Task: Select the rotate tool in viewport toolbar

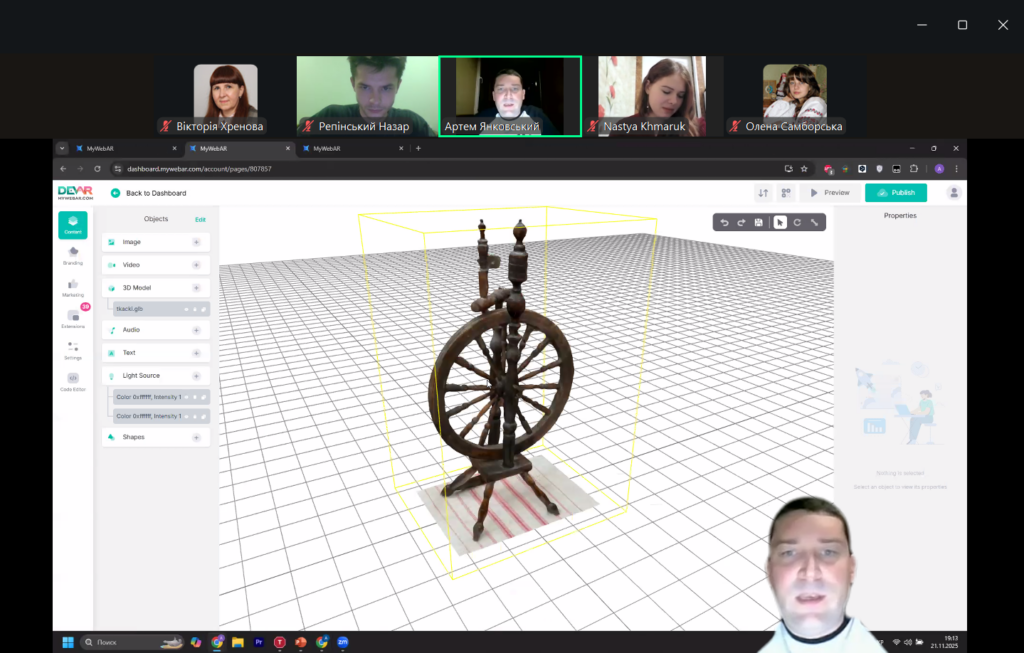Action: coord(797,222)
